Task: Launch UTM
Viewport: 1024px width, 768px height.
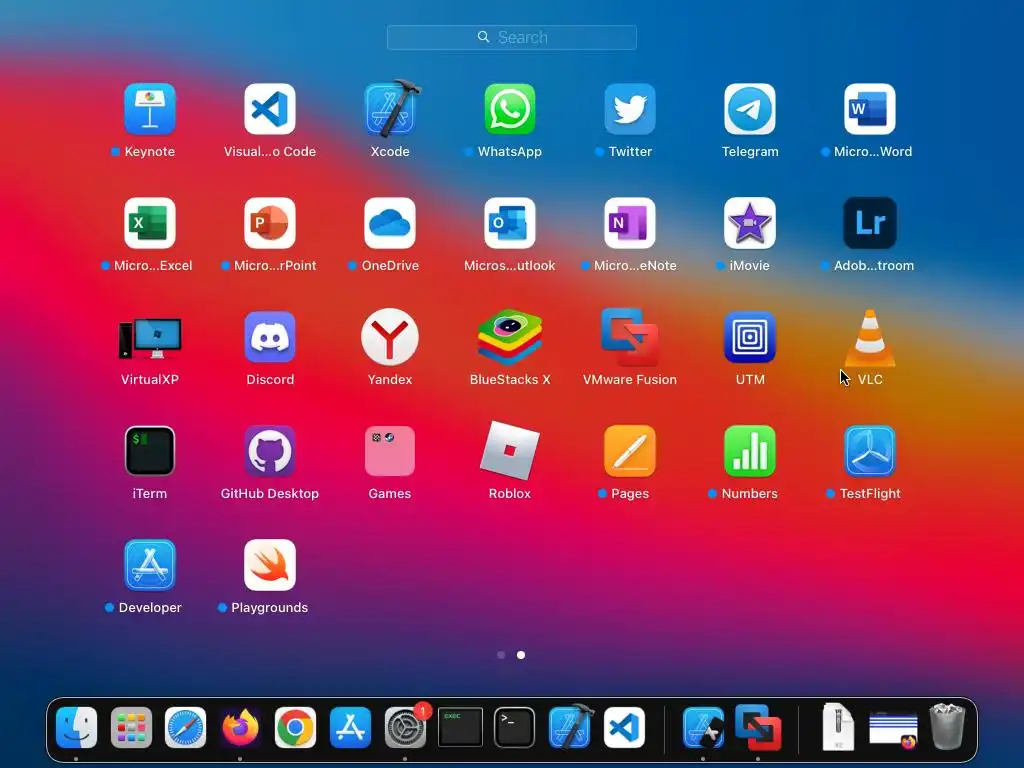Action: point(750,337)
